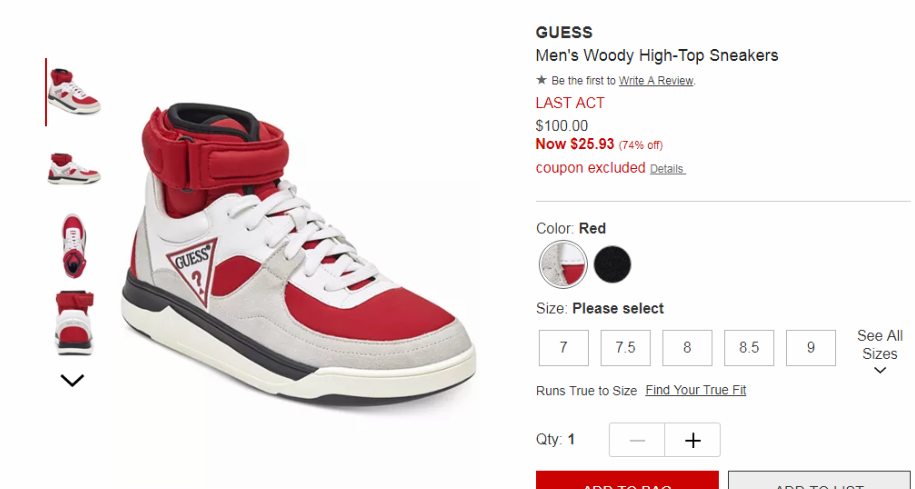This screenshot has width=915, height=489.
Task: Choose size 8
Action: coord(687,348)
